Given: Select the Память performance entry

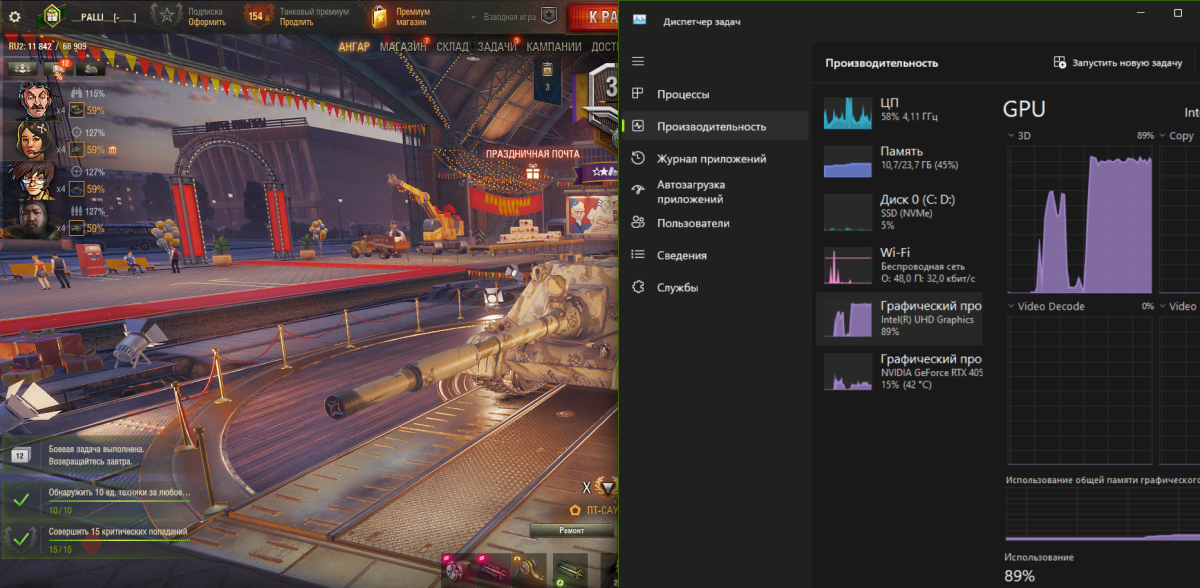Looking at the screenshot, I should tap(900, 159).
